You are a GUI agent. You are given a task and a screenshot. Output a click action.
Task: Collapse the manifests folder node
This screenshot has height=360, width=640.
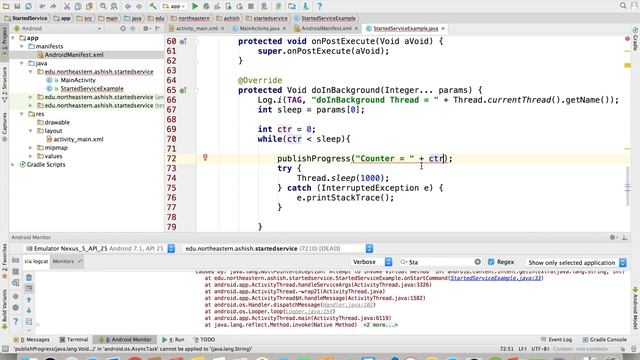(x=22, y=46)
